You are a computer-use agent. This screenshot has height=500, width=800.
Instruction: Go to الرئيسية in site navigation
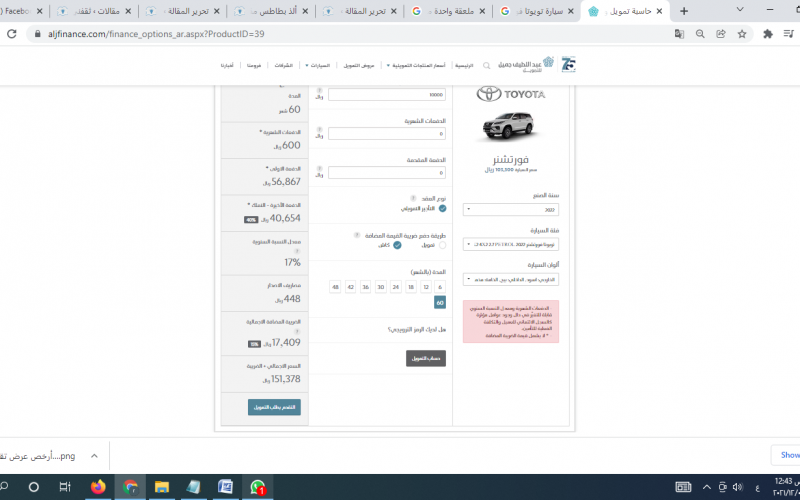pos(464,65)
